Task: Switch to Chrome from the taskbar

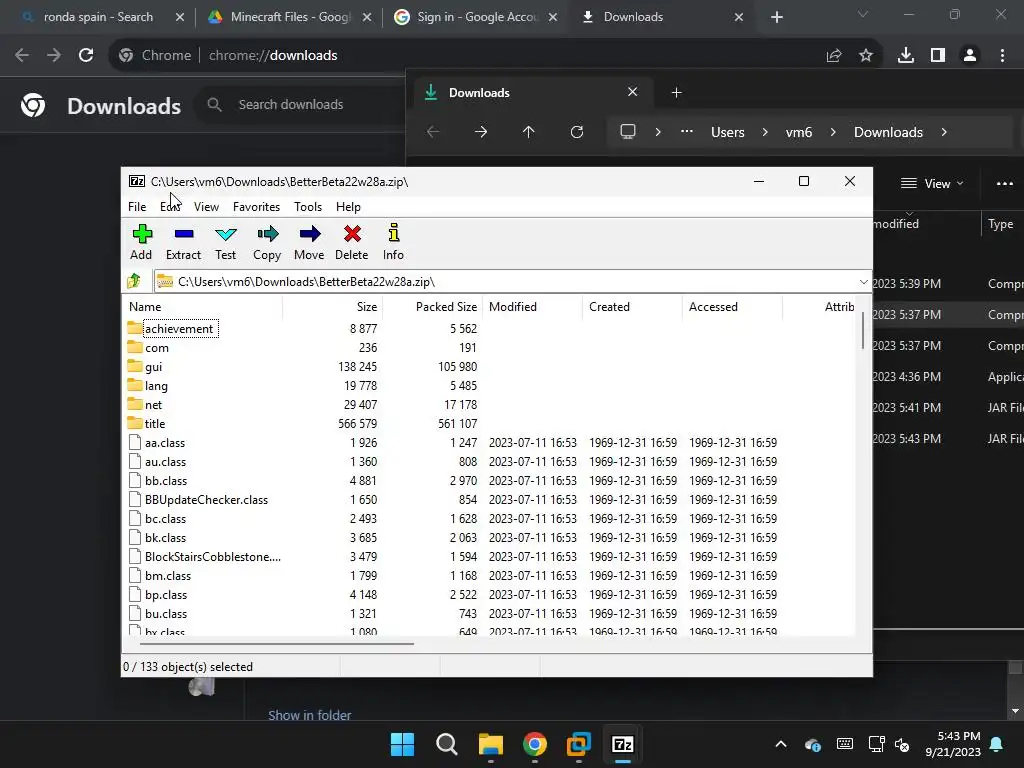Action: coord(535,744)
